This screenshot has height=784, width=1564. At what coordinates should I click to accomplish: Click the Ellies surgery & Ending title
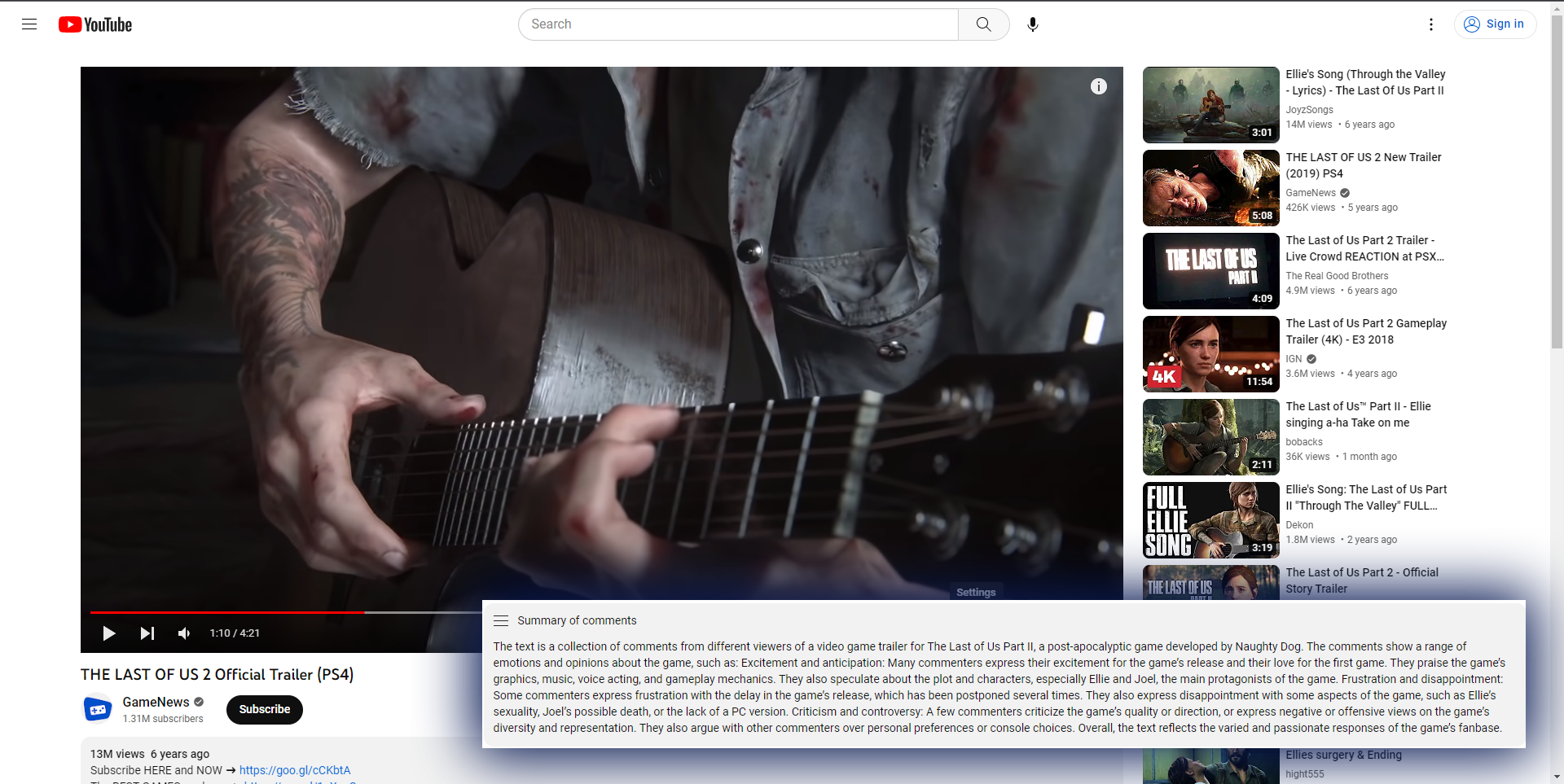pos(1344,755)
